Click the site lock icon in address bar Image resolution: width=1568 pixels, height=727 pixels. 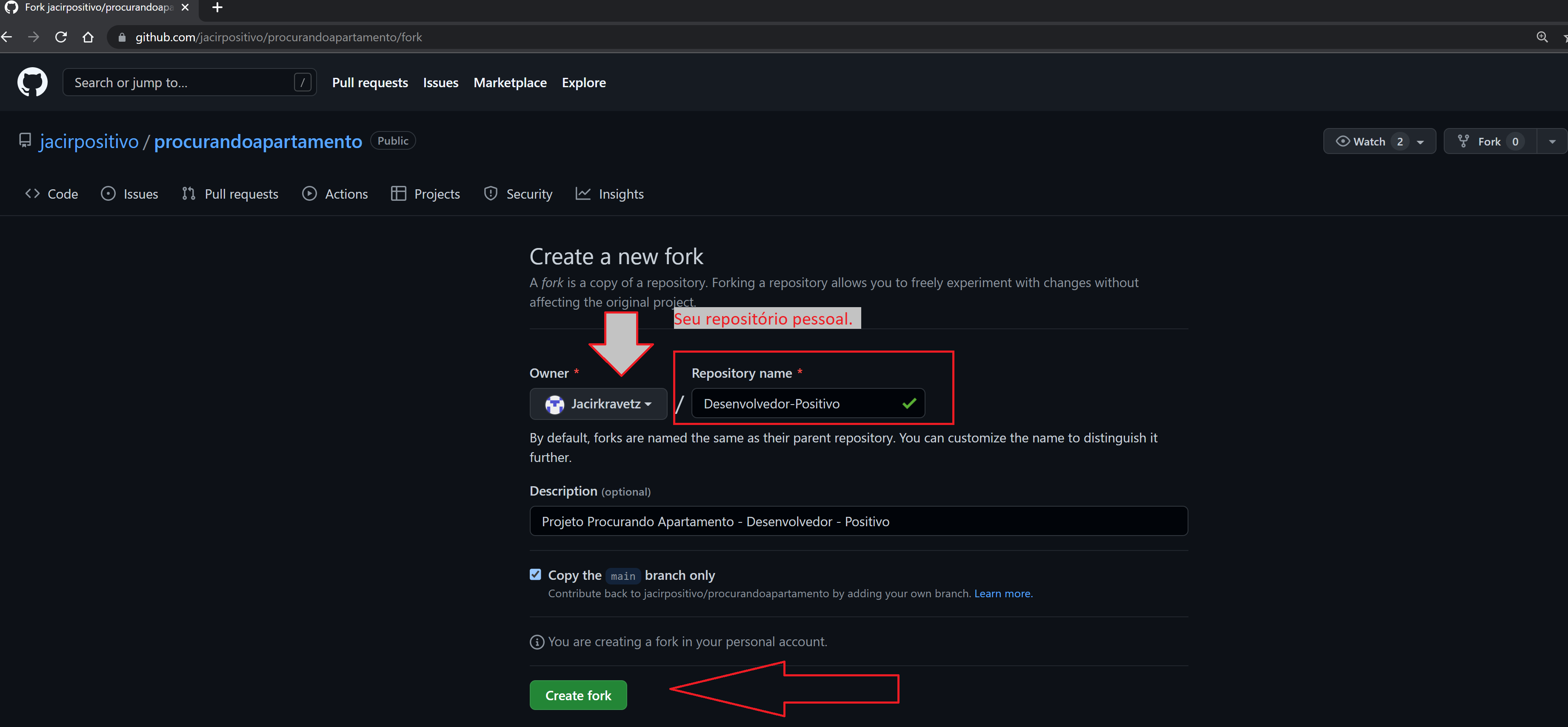123,38
